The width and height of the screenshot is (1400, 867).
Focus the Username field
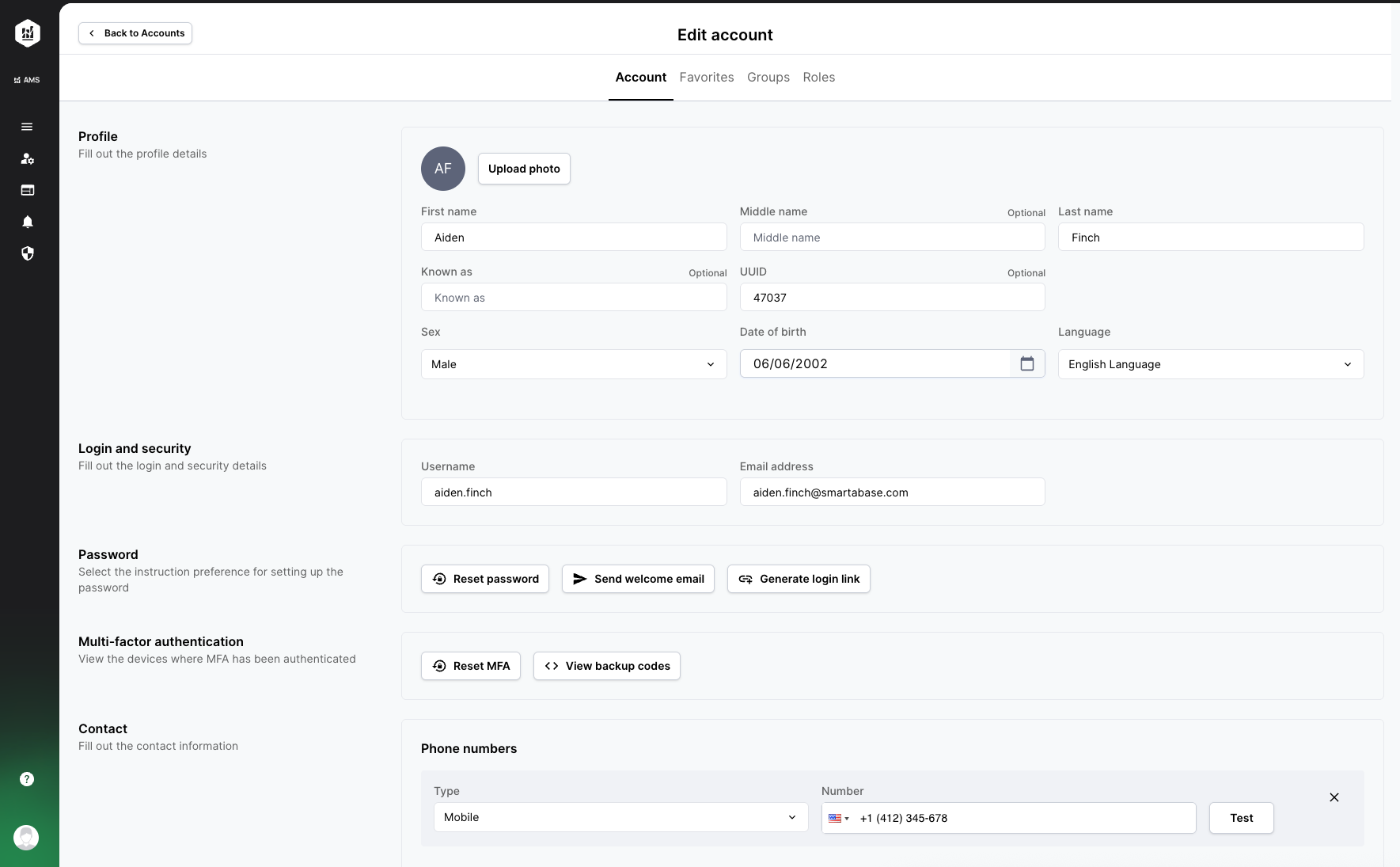574,492
